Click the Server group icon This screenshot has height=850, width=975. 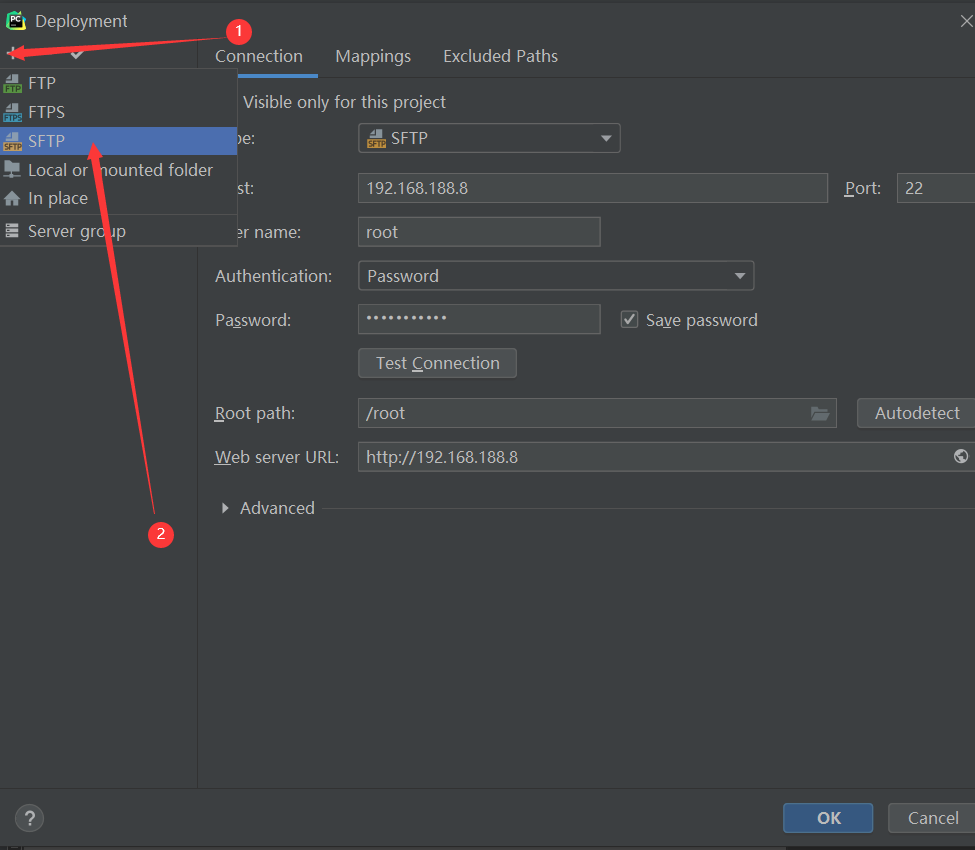click(12, 231)
